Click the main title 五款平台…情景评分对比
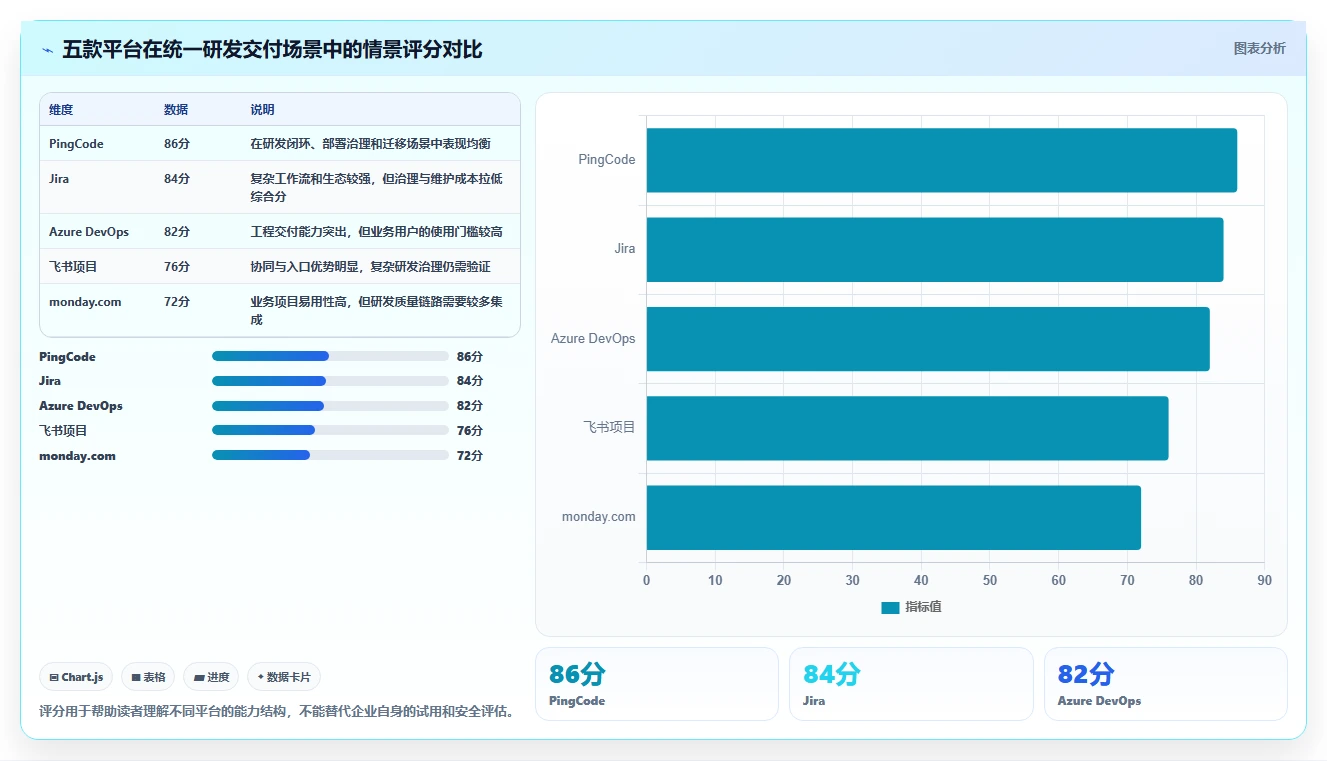 (272, 50)
